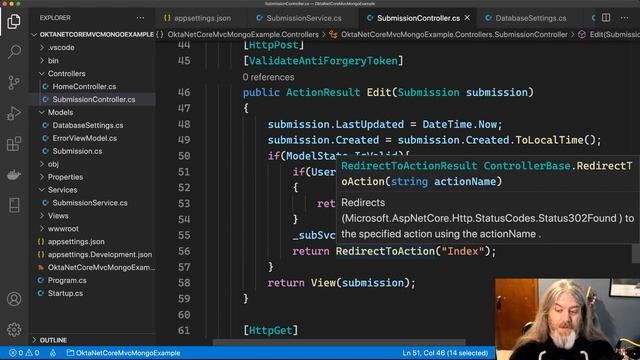Click the split editor right icon
Screen dimensions: 640x360
(x=606, y=18)
